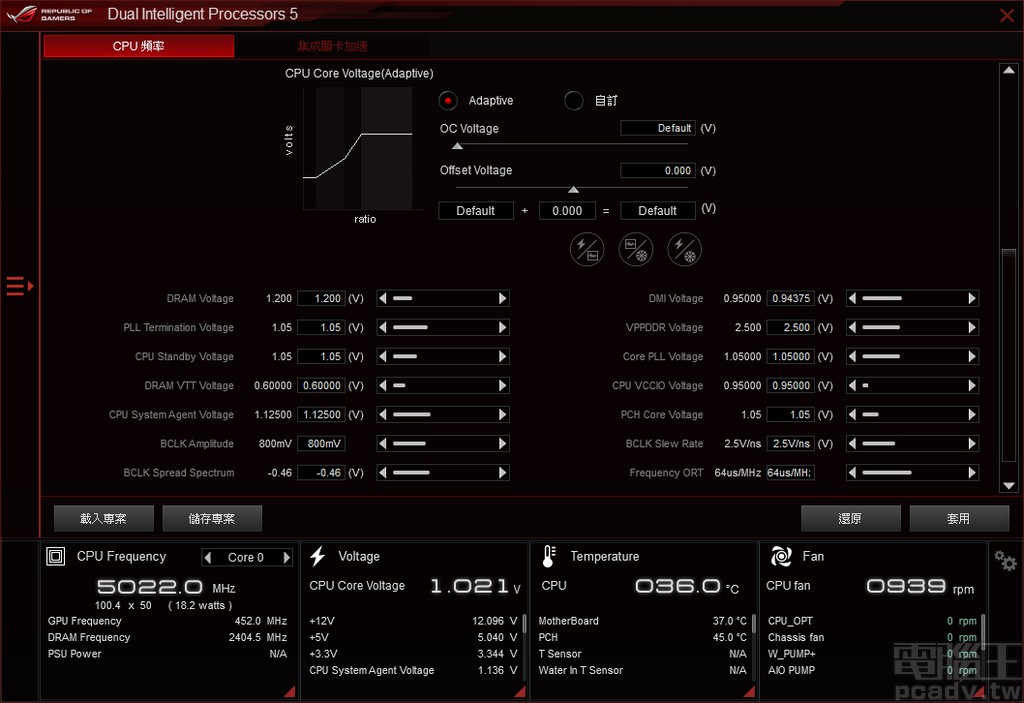The image size is (1024, 703).
Task: Click the Fan panel icon
Action: point(780,557)
